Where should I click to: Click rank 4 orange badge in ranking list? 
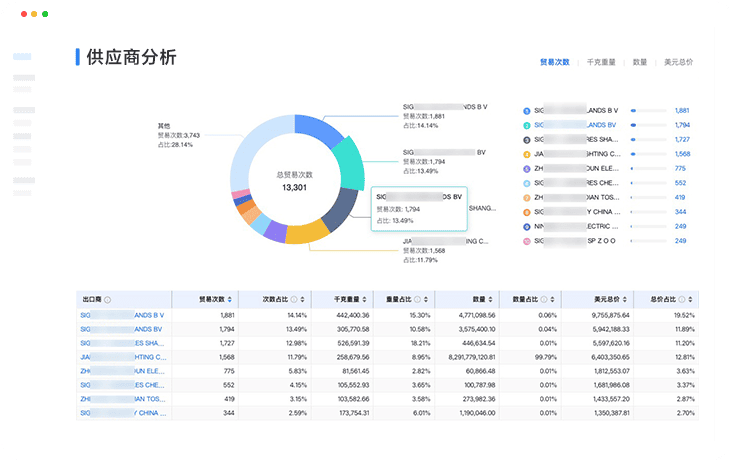pos(526,154)
